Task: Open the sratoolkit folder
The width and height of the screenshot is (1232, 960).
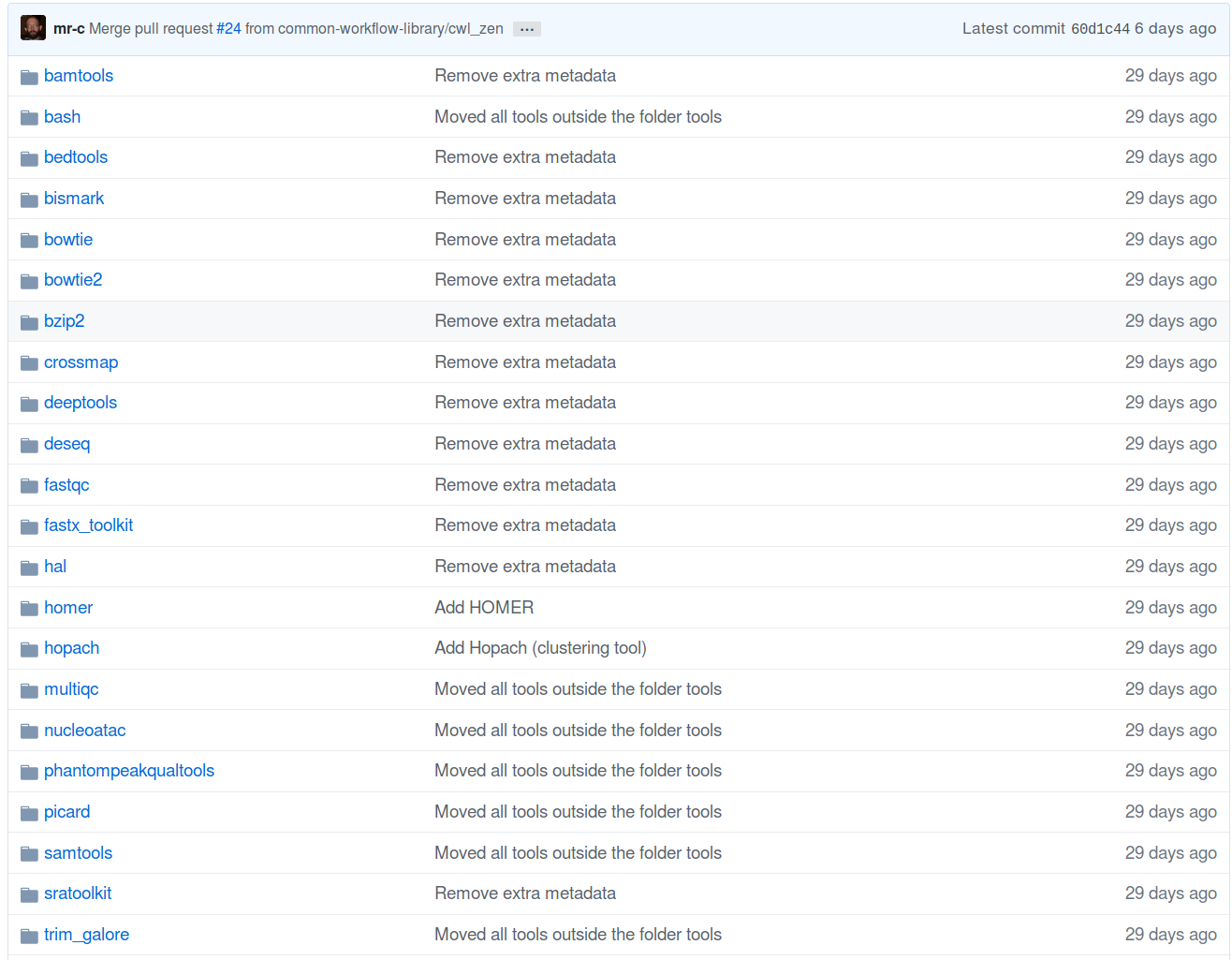Action: coord(78,894)
